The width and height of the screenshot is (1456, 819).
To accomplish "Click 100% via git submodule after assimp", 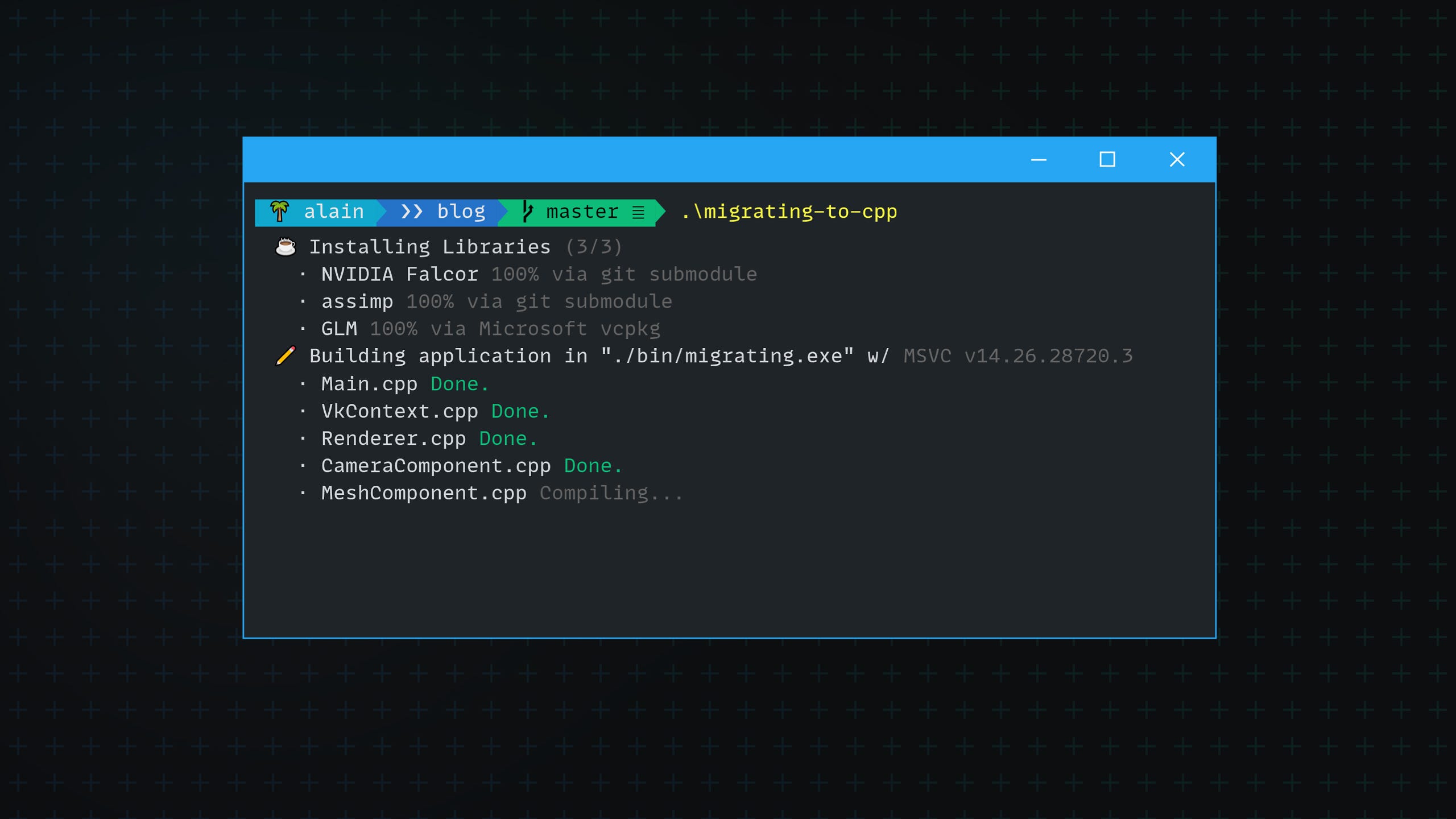I will (x=539, y=301).
